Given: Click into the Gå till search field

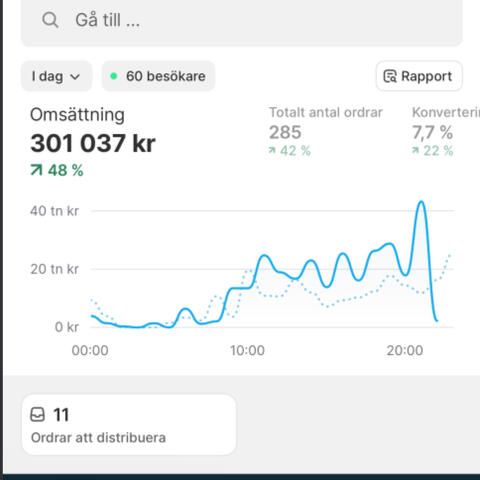Looking at the screenshot, I should tap(242, 21).
